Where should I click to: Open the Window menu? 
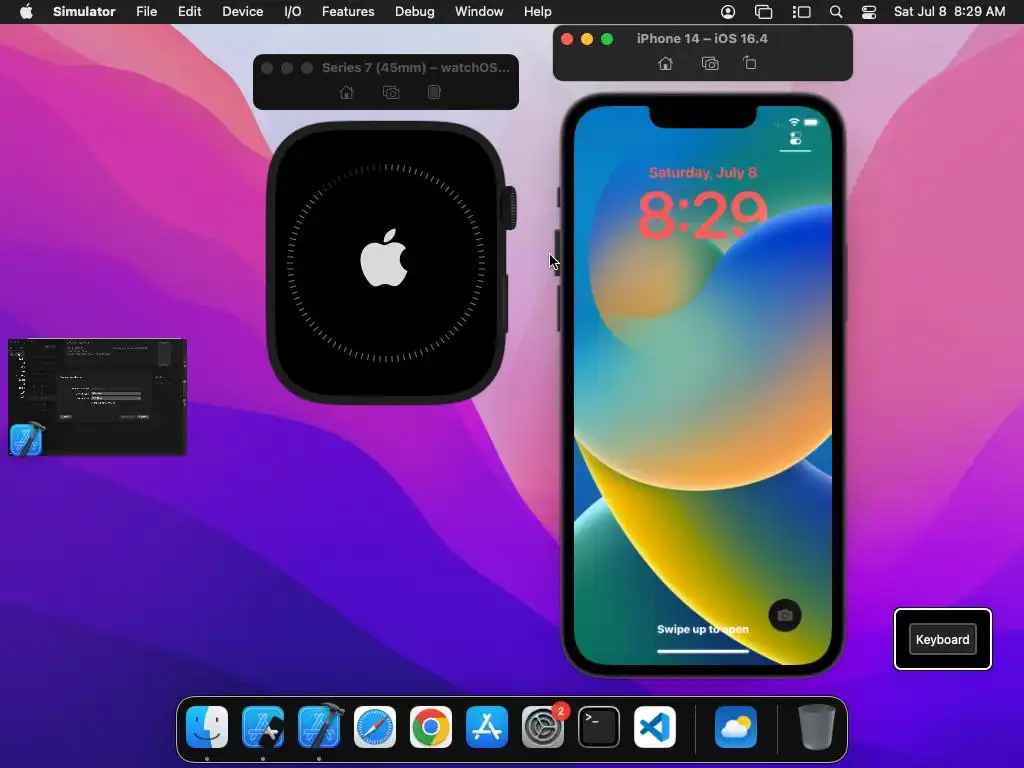479,11
